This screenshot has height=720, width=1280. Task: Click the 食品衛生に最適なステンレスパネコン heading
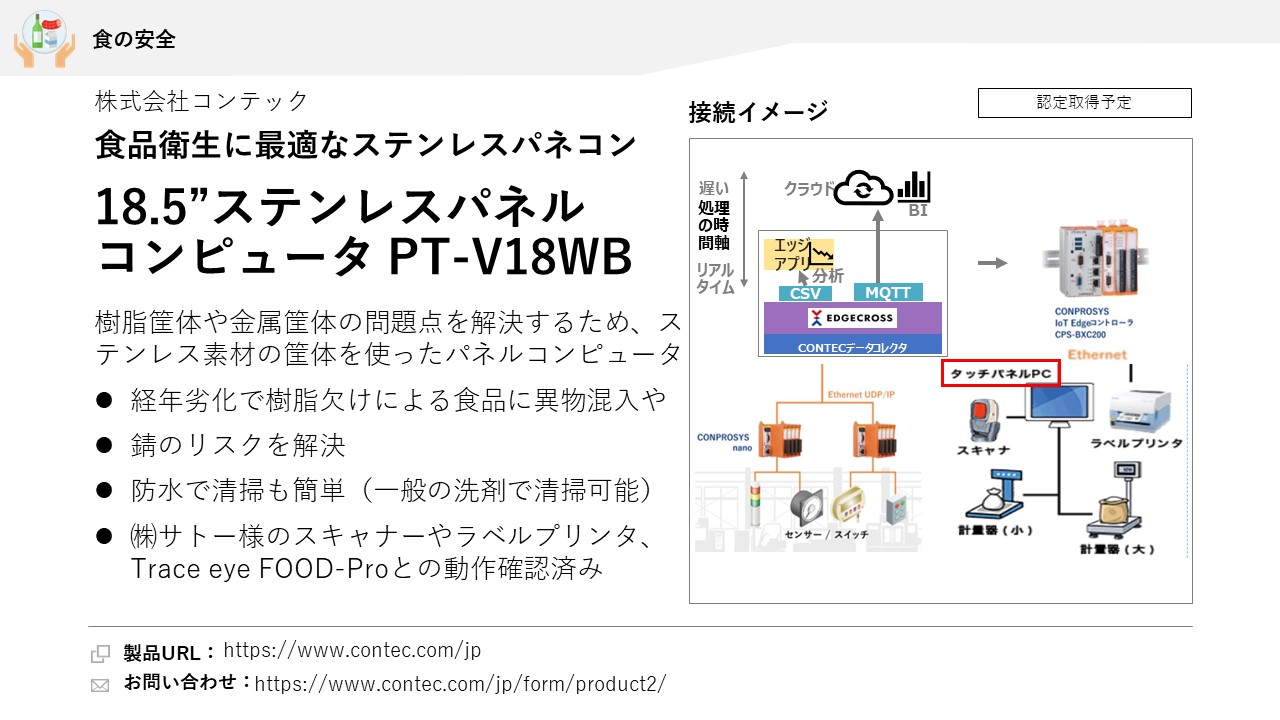click(x=365, y=144)
